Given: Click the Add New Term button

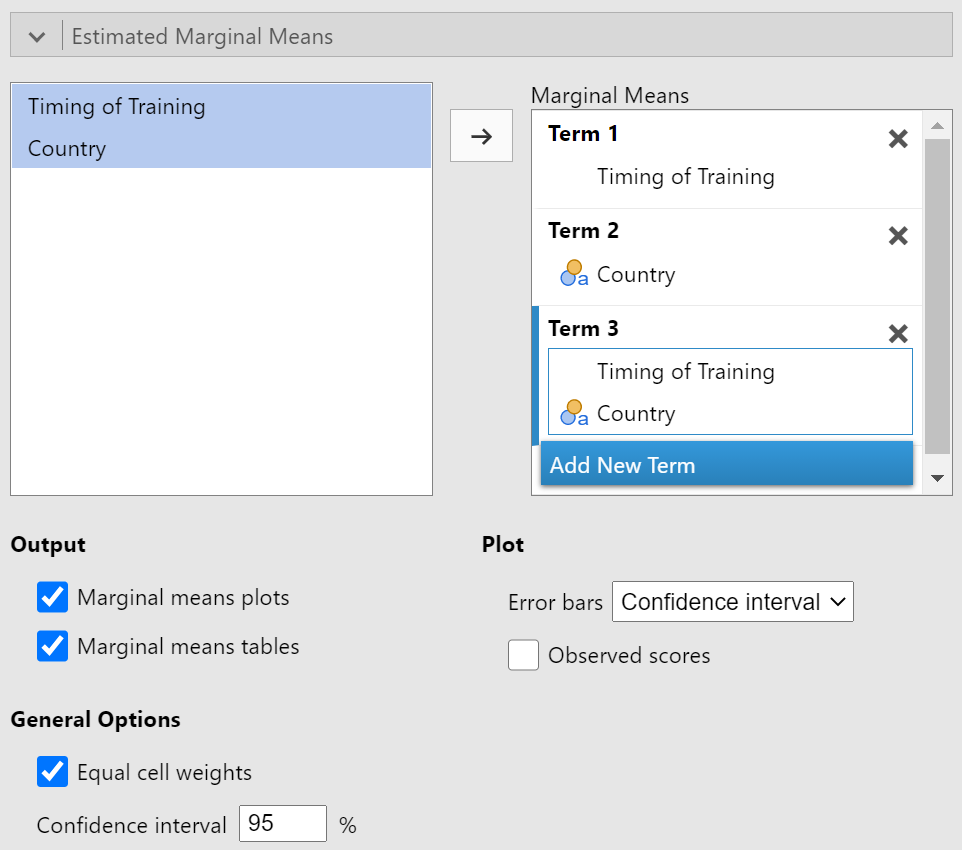Looking at the screenshot, I should tap(726, 465).
